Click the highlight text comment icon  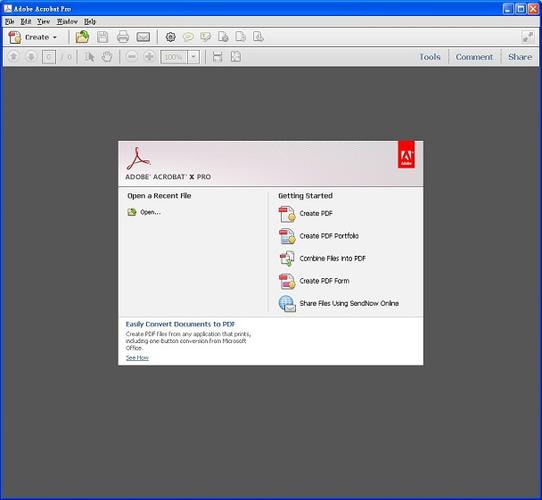coord(206,37)
